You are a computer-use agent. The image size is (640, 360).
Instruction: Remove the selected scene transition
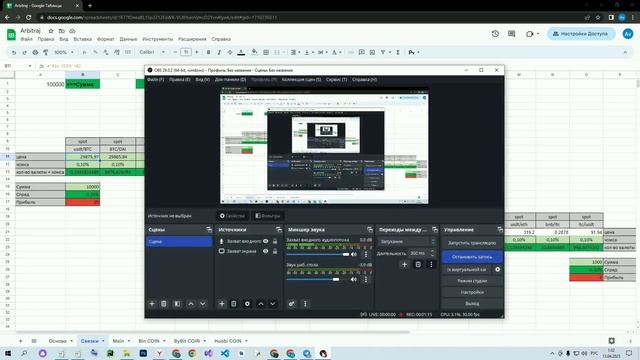click(x=418, y=264)
